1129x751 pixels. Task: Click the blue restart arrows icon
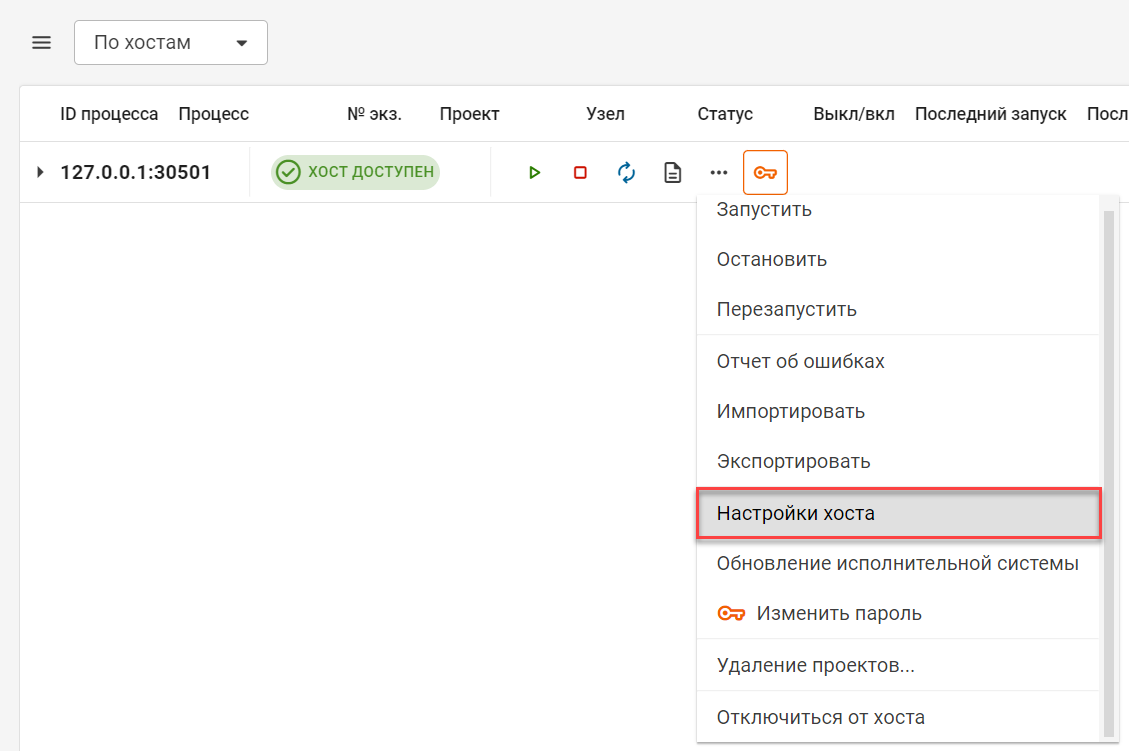click(x=627, y=173)
